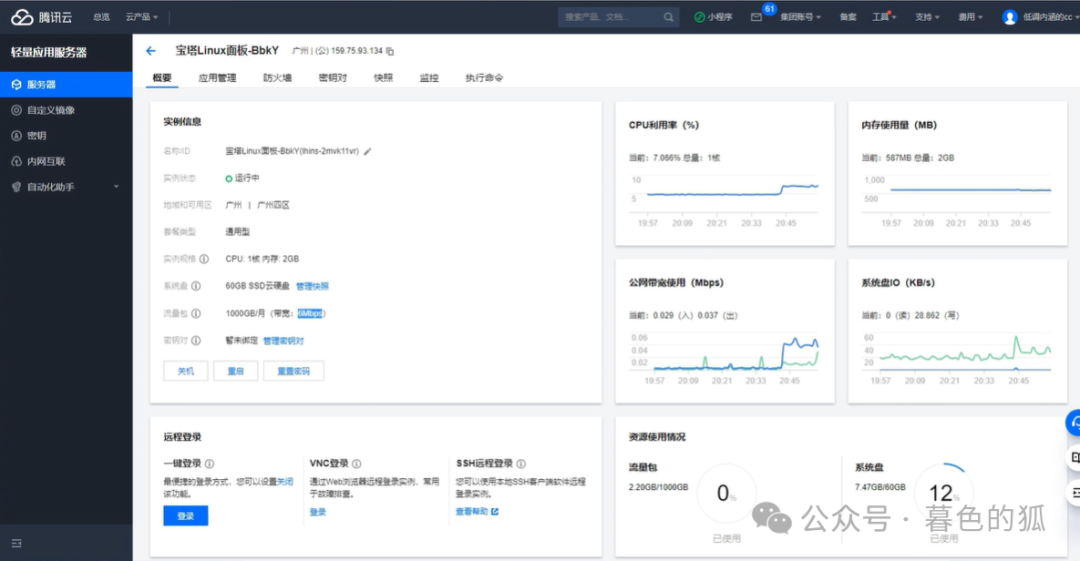Click the pencil icon to rename the instance
Image resolution: width=1080 pixels, height=561 pixels.
tap(367, 151)
